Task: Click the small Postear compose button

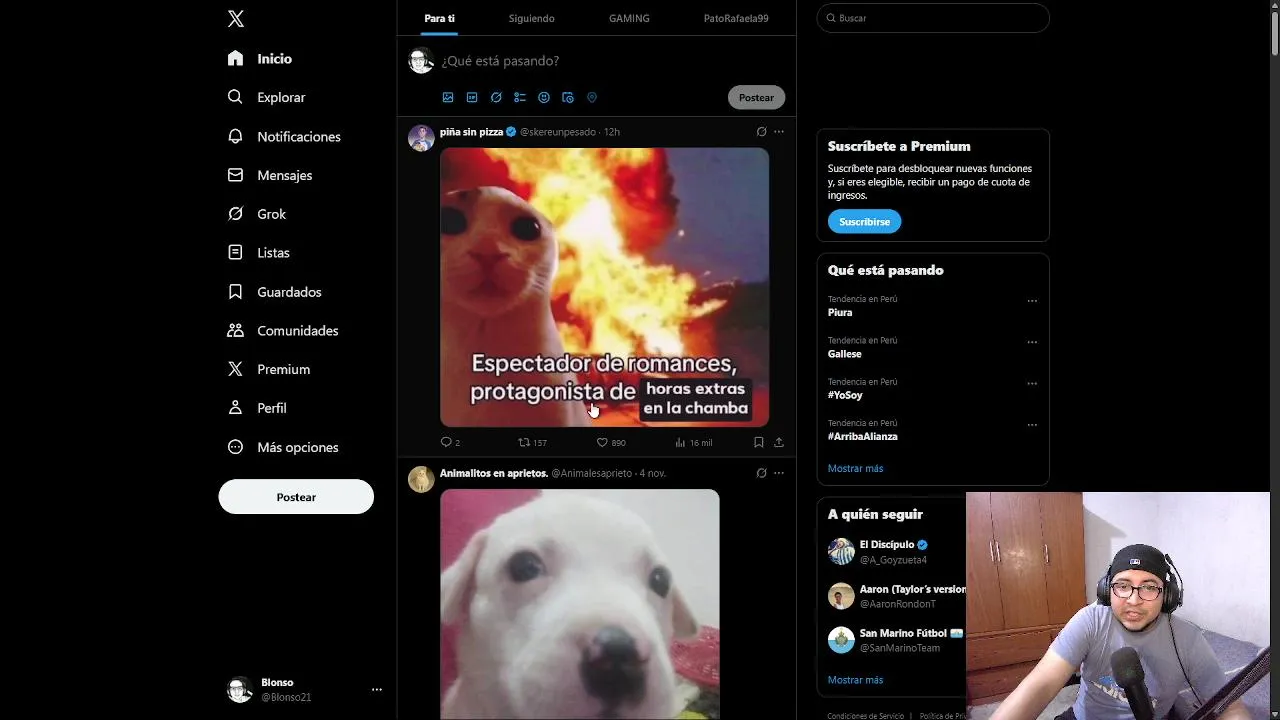Action: [x=756, y=97]
